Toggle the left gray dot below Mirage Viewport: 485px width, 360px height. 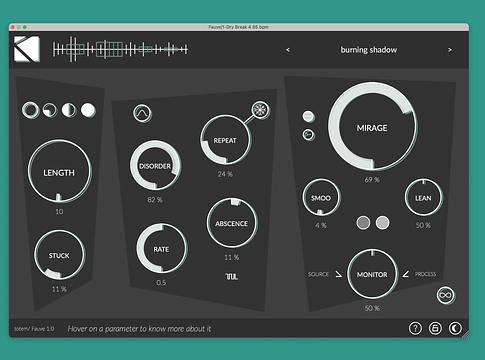tap(363, 223)
